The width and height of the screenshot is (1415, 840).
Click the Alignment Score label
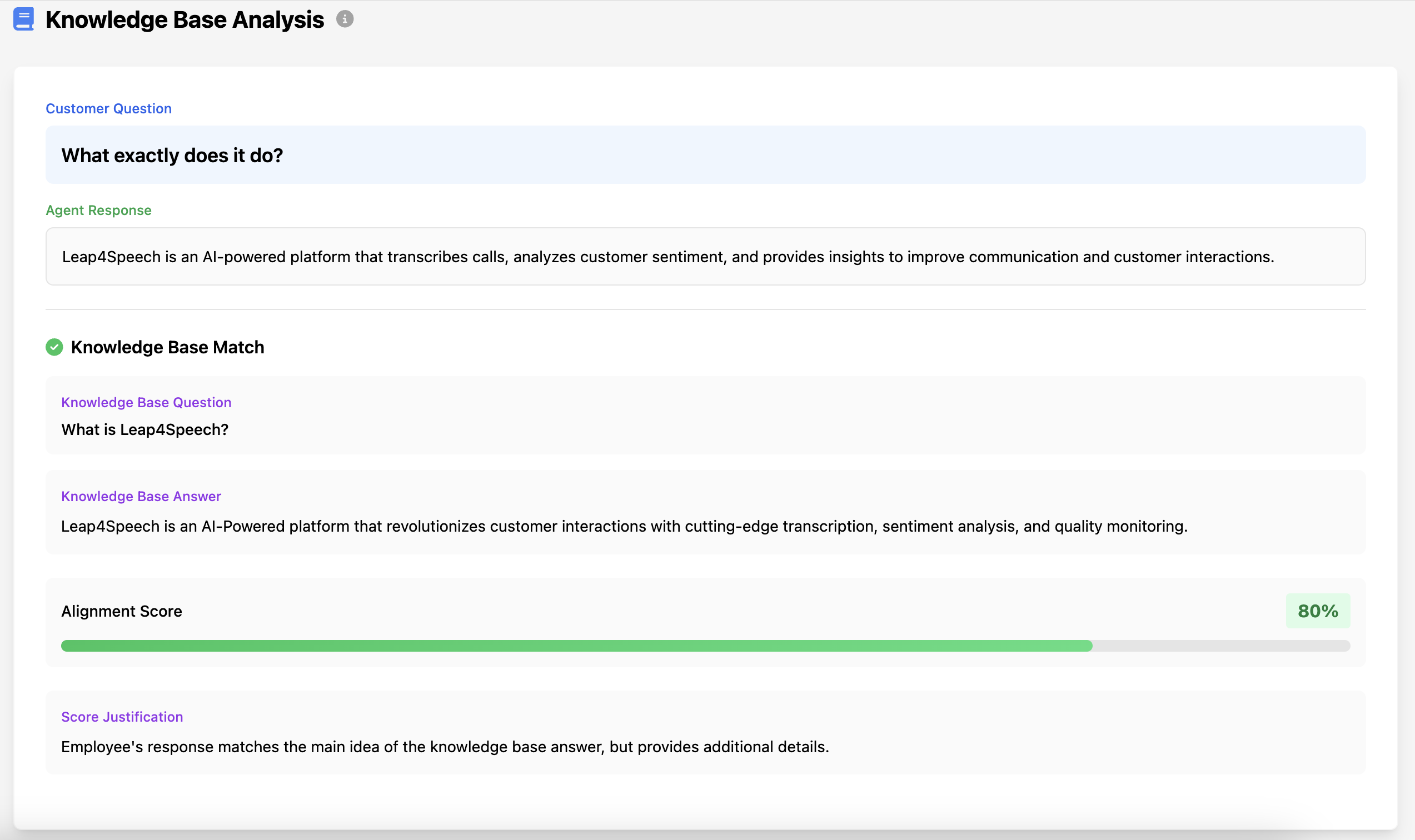pyautogui.click(x=122, y=611)
